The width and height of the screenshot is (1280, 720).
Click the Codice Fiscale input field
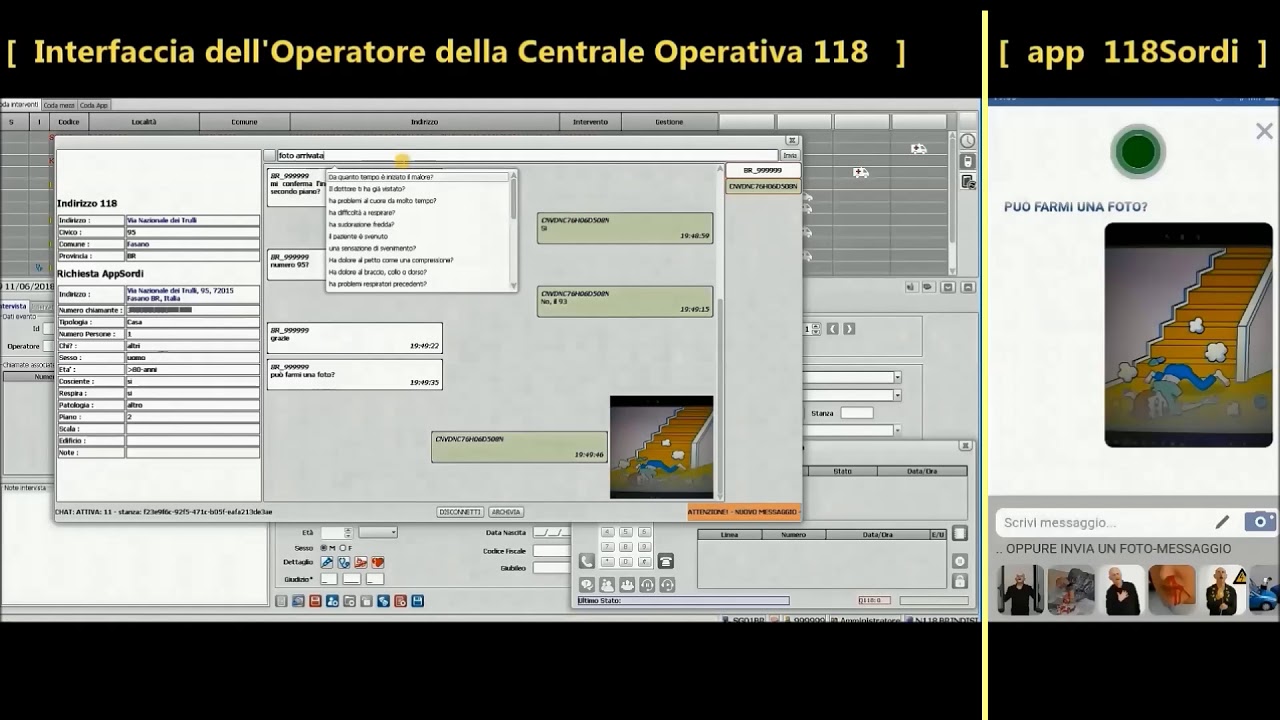(551, 550)
